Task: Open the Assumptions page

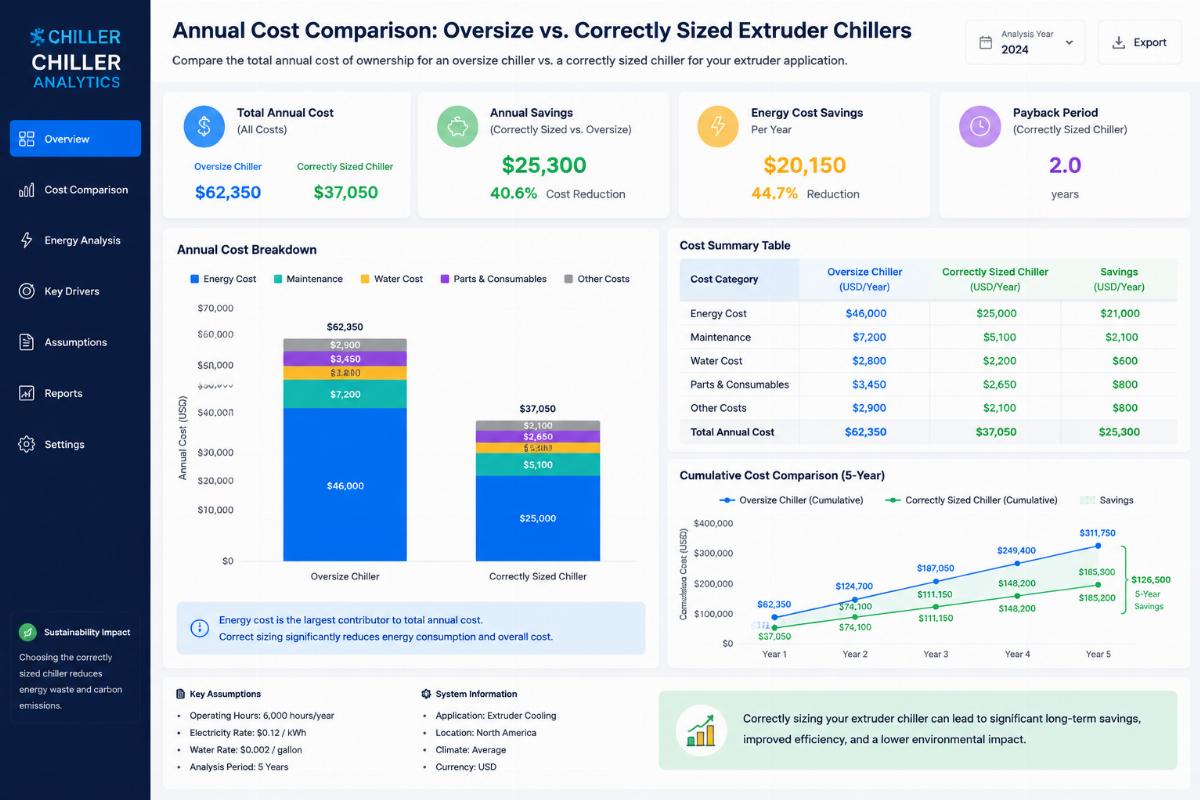Action: click(x=75, y=343)
